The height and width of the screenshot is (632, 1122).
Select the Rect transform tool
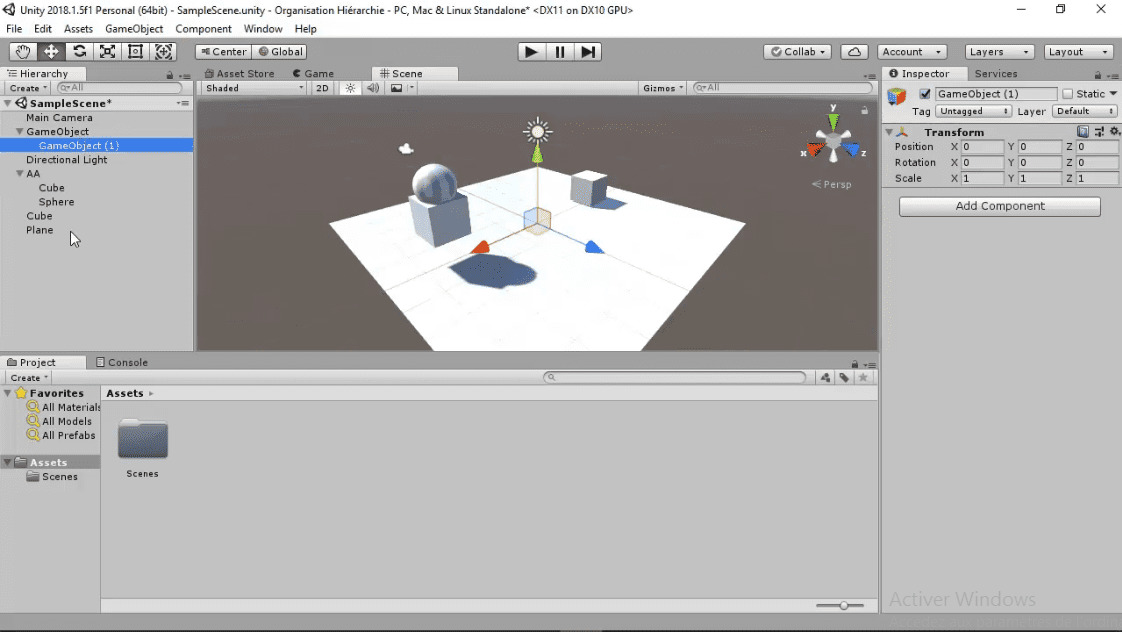click(x=136, y=51)
